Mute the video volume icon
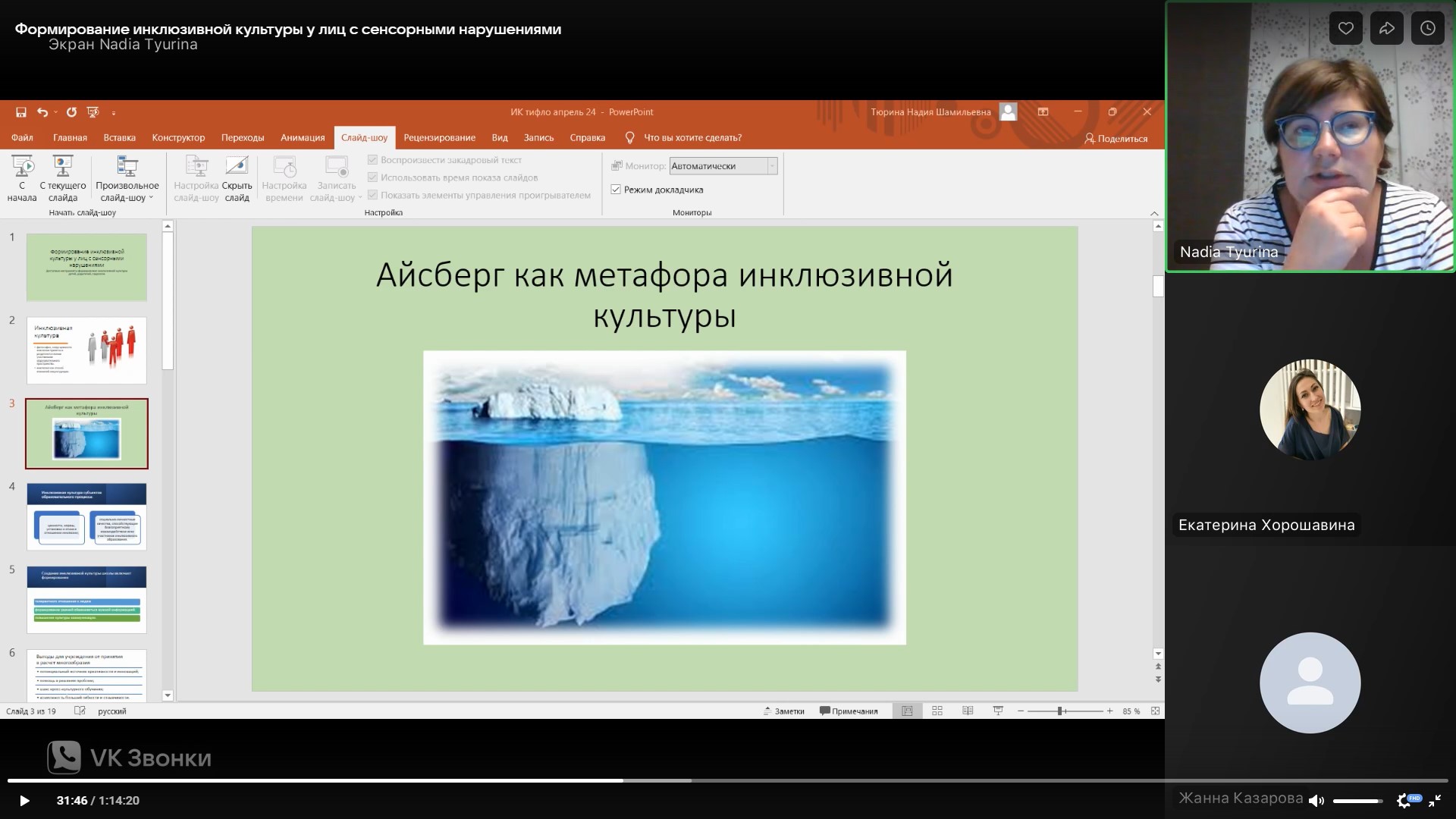The width and height of the screenshot is (1456, 819). [x=1316, y=800]
